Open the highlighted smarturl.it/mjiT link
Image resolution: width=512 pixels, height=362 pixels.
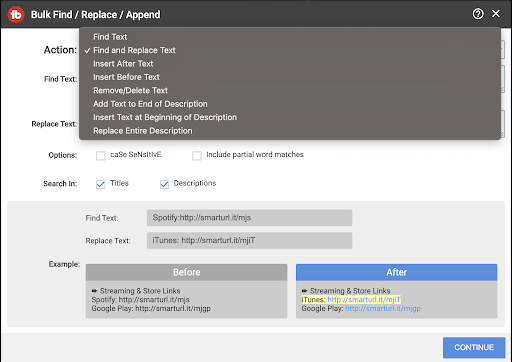(x=364, y=299)
